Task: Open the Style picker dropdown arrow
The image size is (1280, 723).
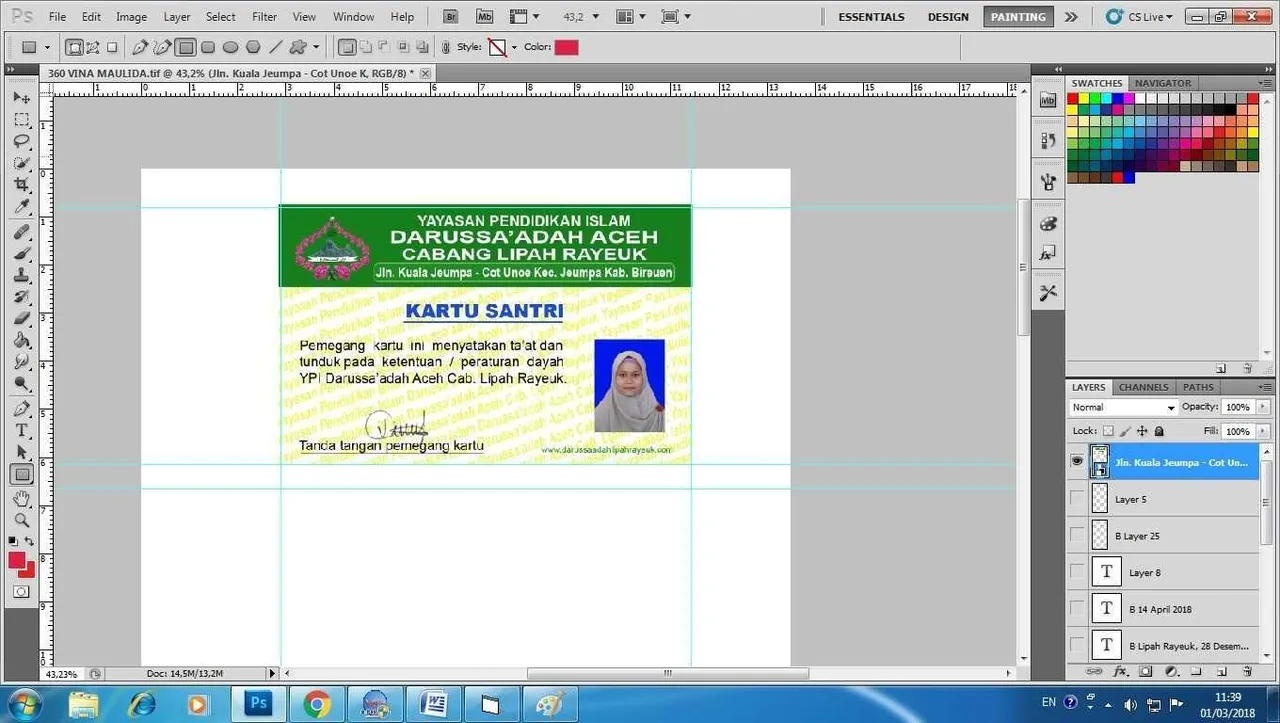Action: [x=514, y=47]
